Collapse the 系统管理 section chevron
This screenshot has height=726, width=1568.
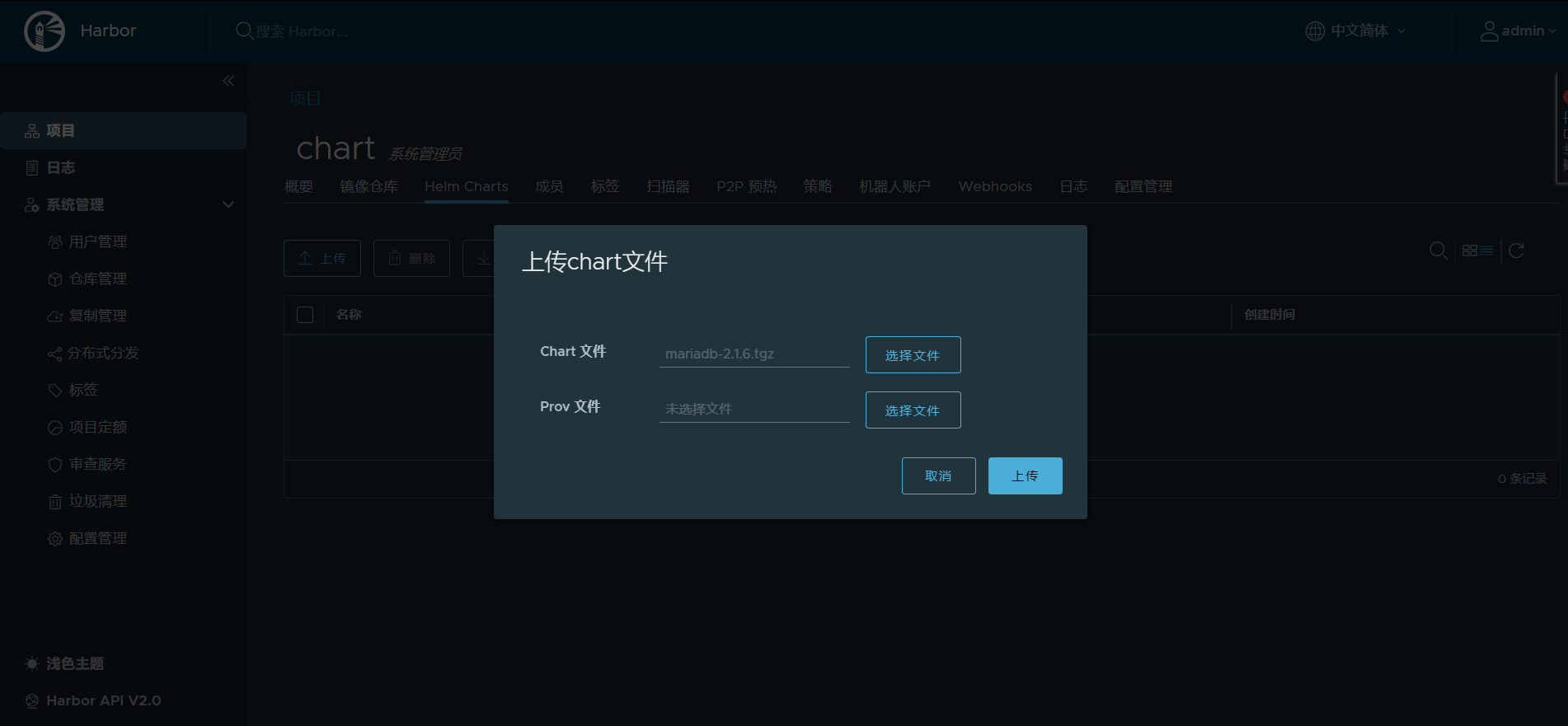point(228,204)
